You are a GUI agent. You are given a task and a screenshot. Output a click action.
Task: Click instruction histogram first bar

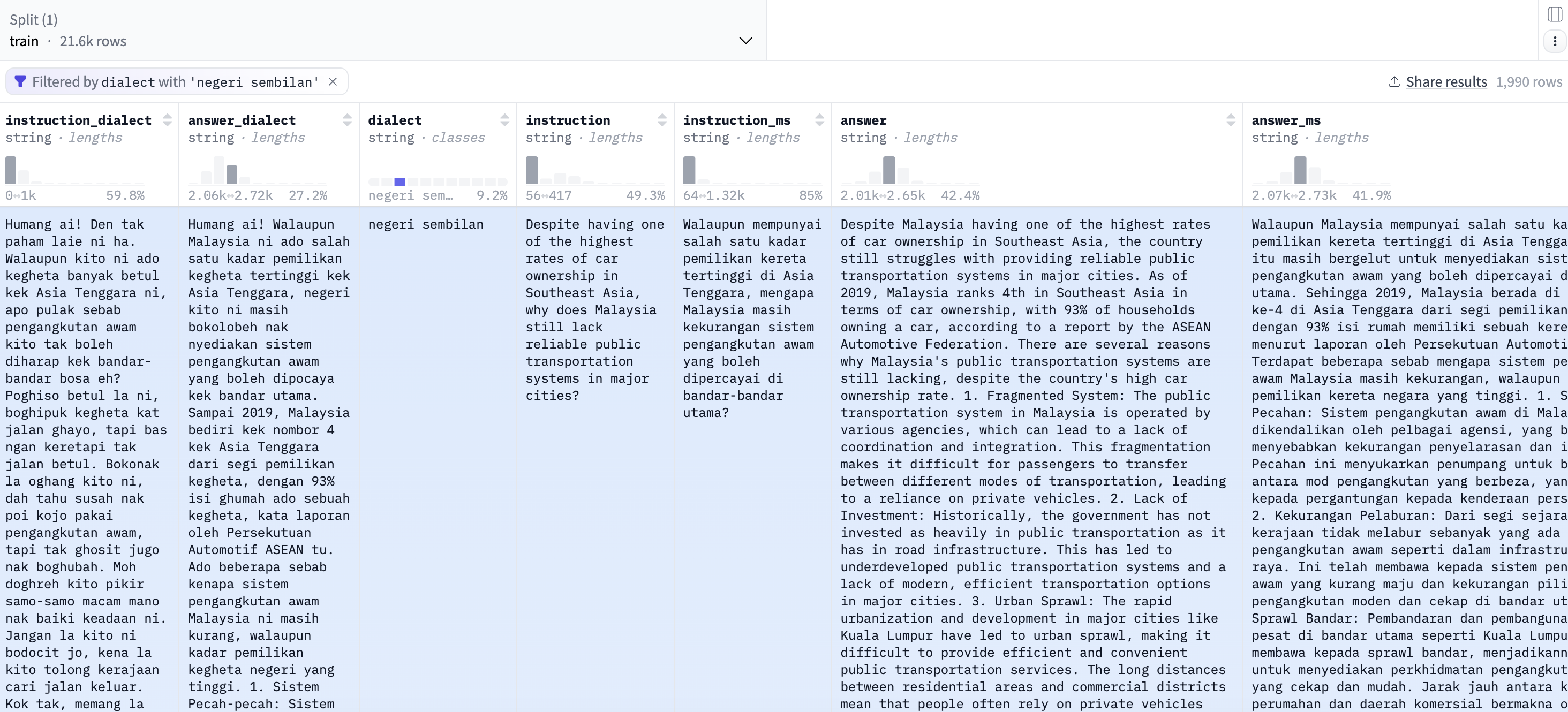[x=532, y=170]
